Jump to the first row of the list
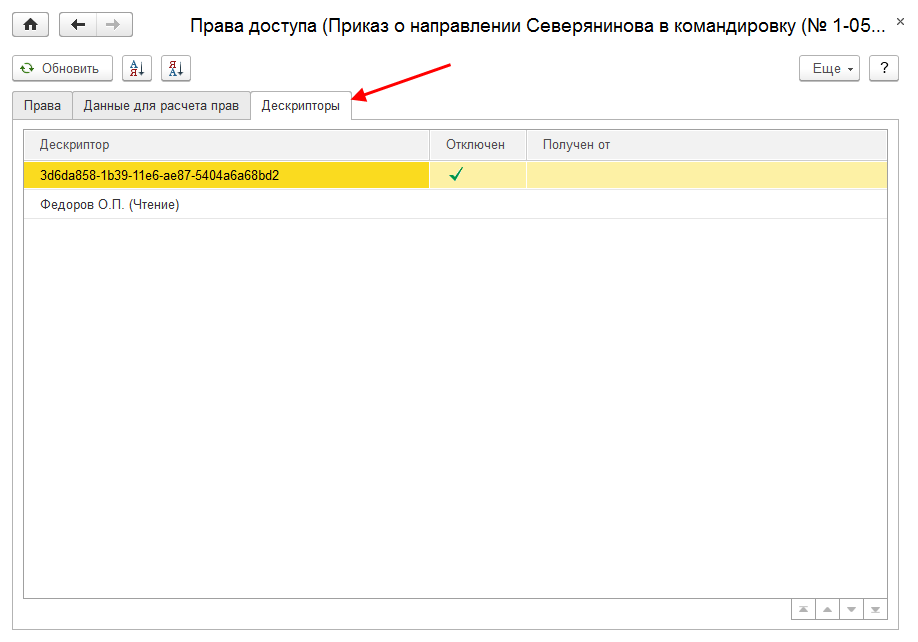Viewport: 918px width, 642px height. pos(803,609)
